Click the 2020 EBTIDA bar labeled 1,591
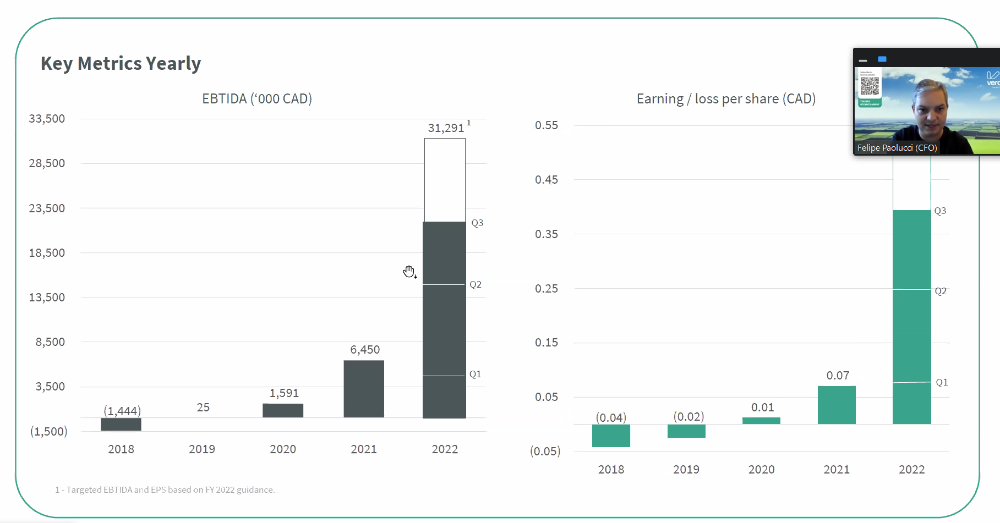Image resolution: width=1000 pixels, height=523 pixels. pos(283,410)
